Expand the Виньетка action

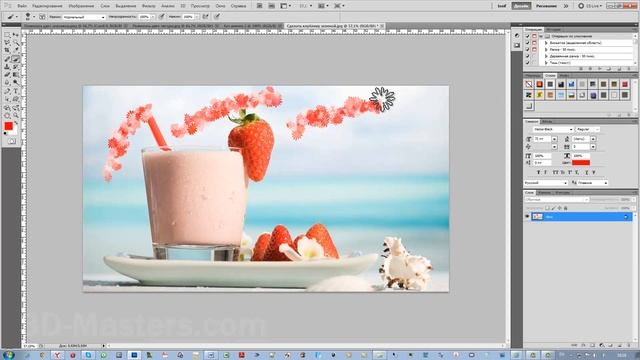tap(546, 43)
